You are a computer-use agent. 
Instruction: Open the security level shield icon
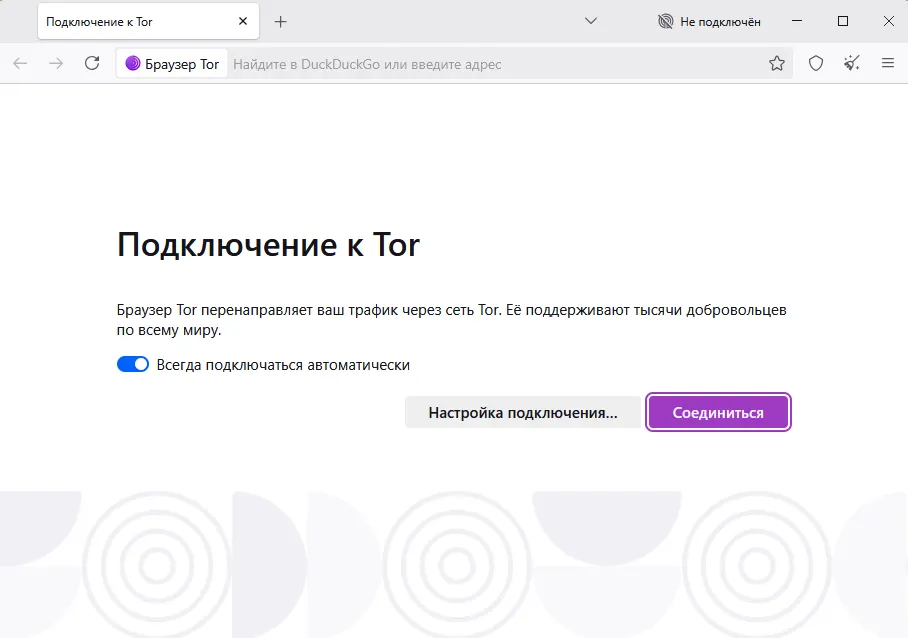point(815,62)
